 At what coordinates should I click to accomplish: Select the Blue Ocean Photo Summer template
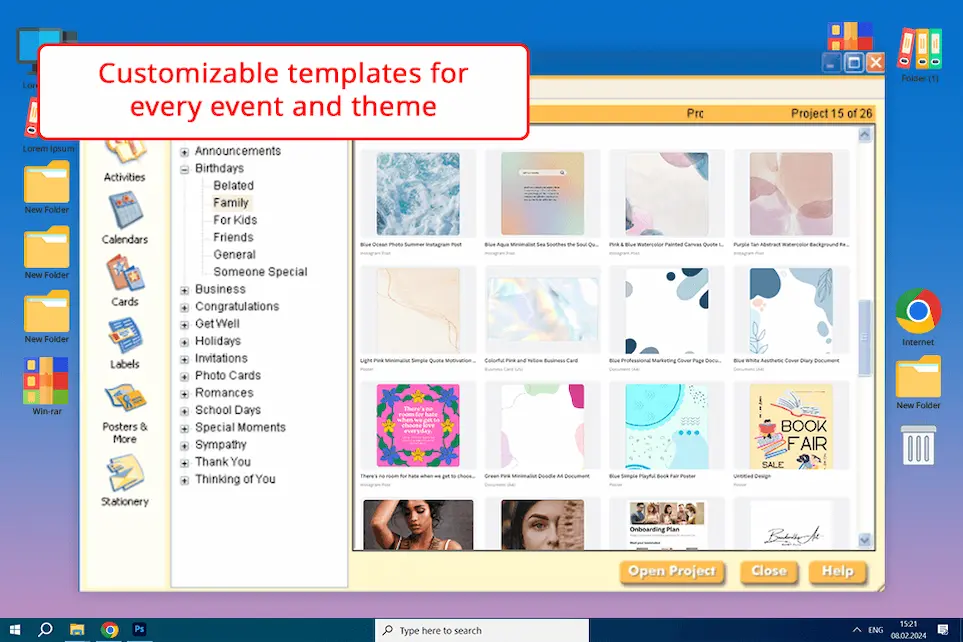tap(418, 194)
